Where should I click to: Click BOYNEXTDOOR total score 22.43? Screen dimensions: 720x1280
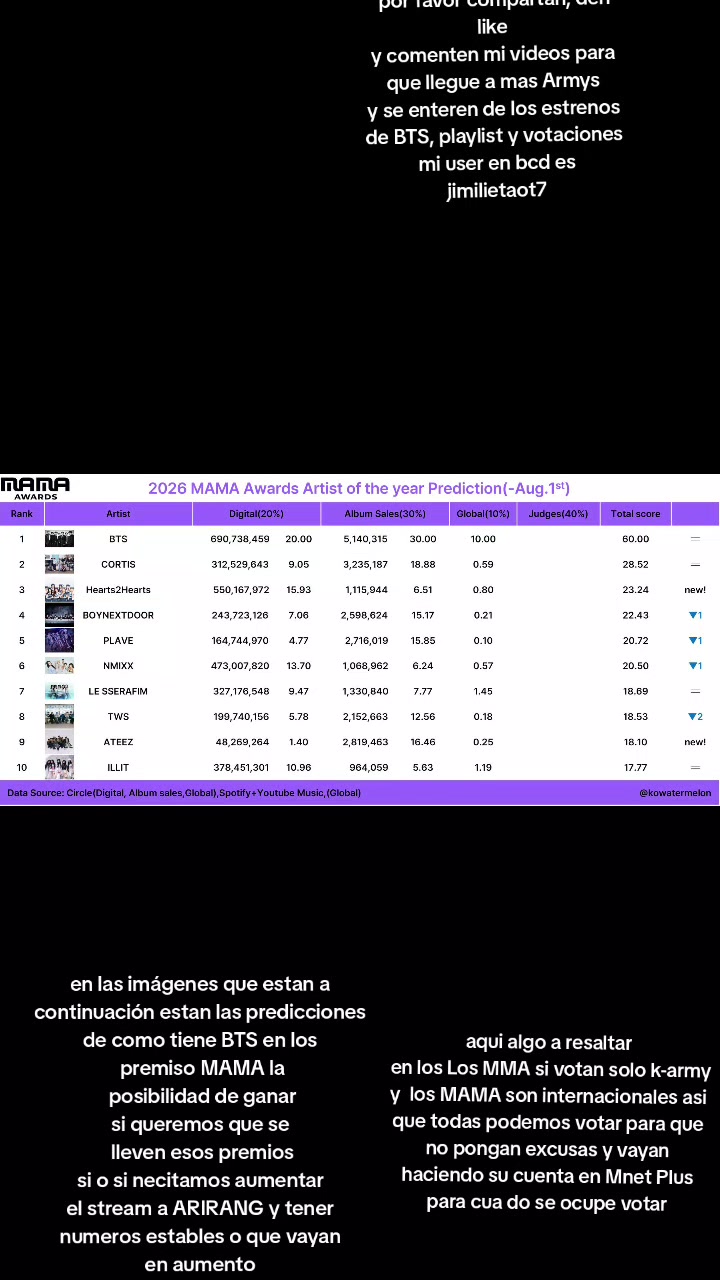point(636,615)
